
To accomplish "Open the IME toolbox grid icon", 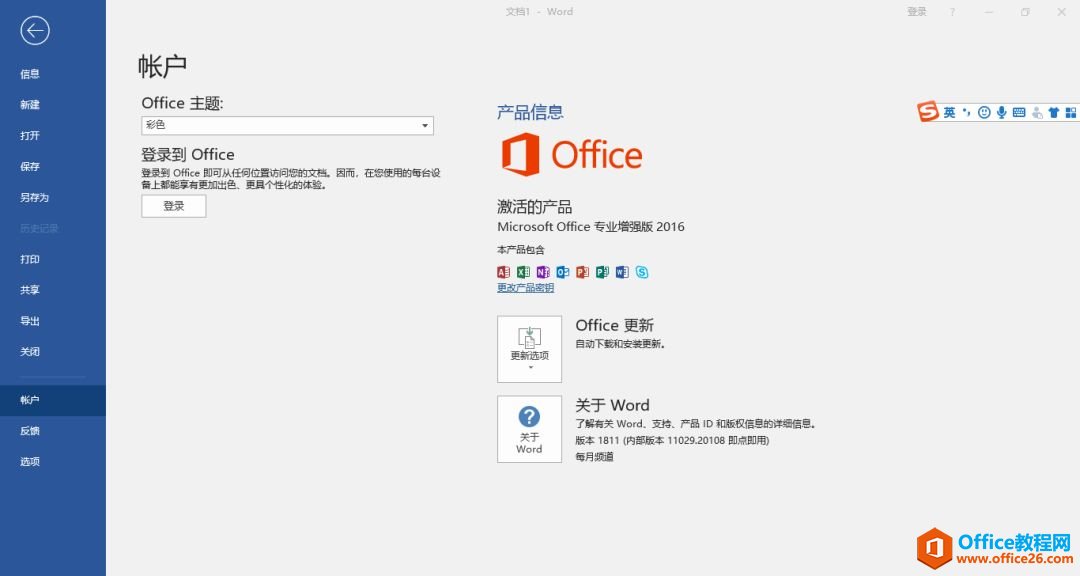I will click(x=1071, y=112).
